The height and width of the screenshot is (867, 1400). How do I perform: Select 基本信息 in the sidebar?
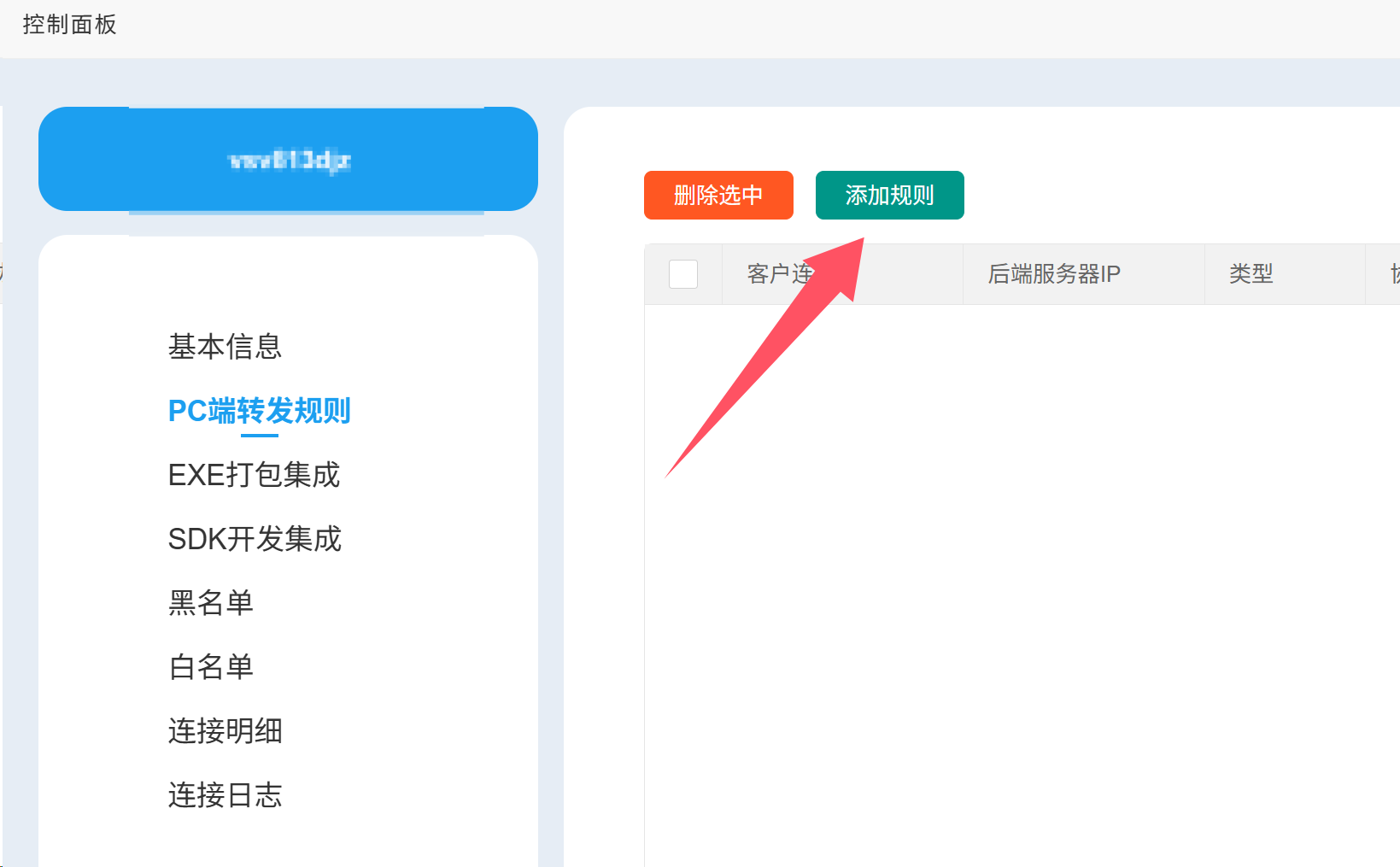click(225, 347)
